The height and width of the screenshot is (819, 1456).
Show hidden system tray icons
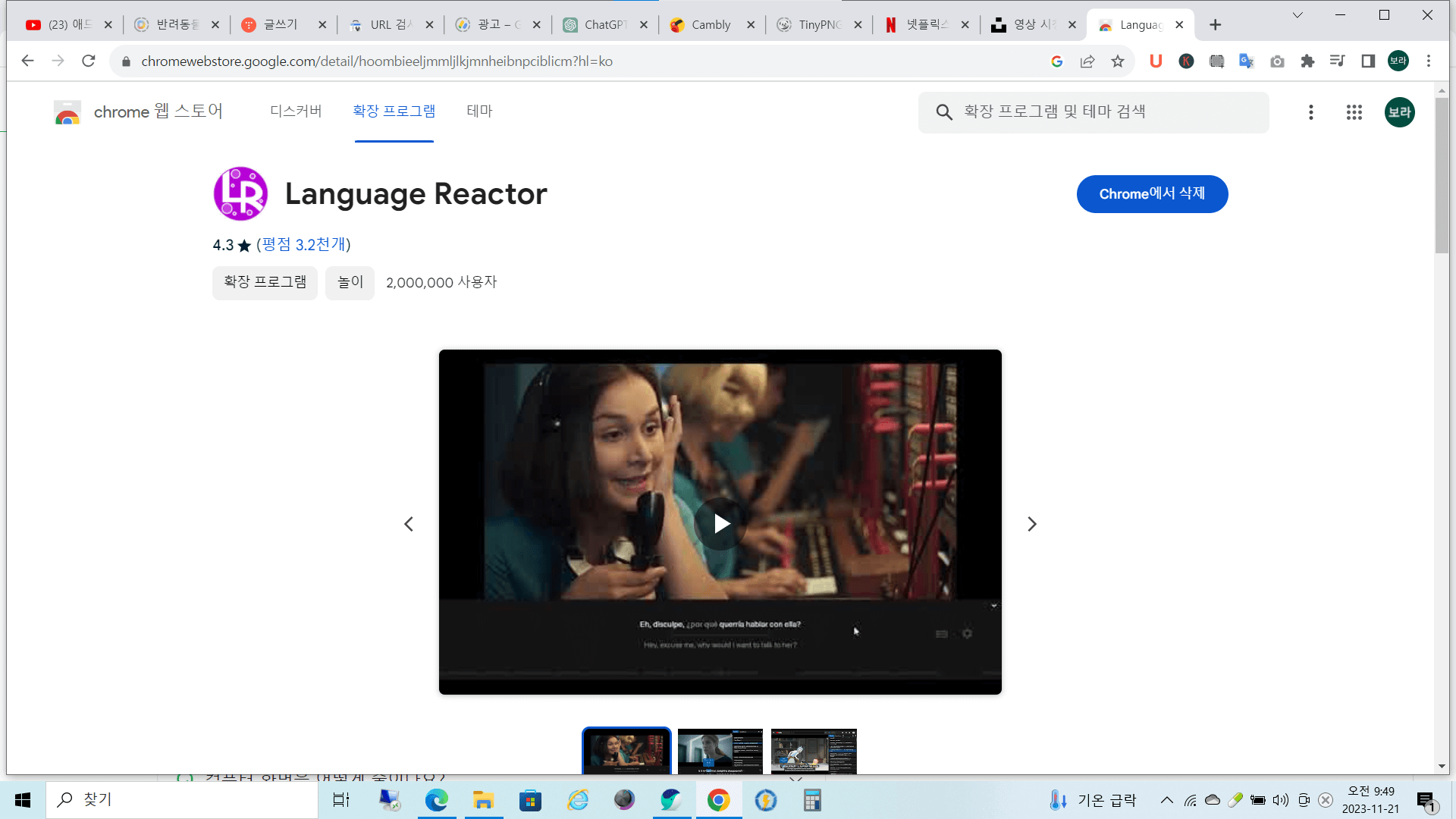pyautogui.click(x=1167, y=800)
